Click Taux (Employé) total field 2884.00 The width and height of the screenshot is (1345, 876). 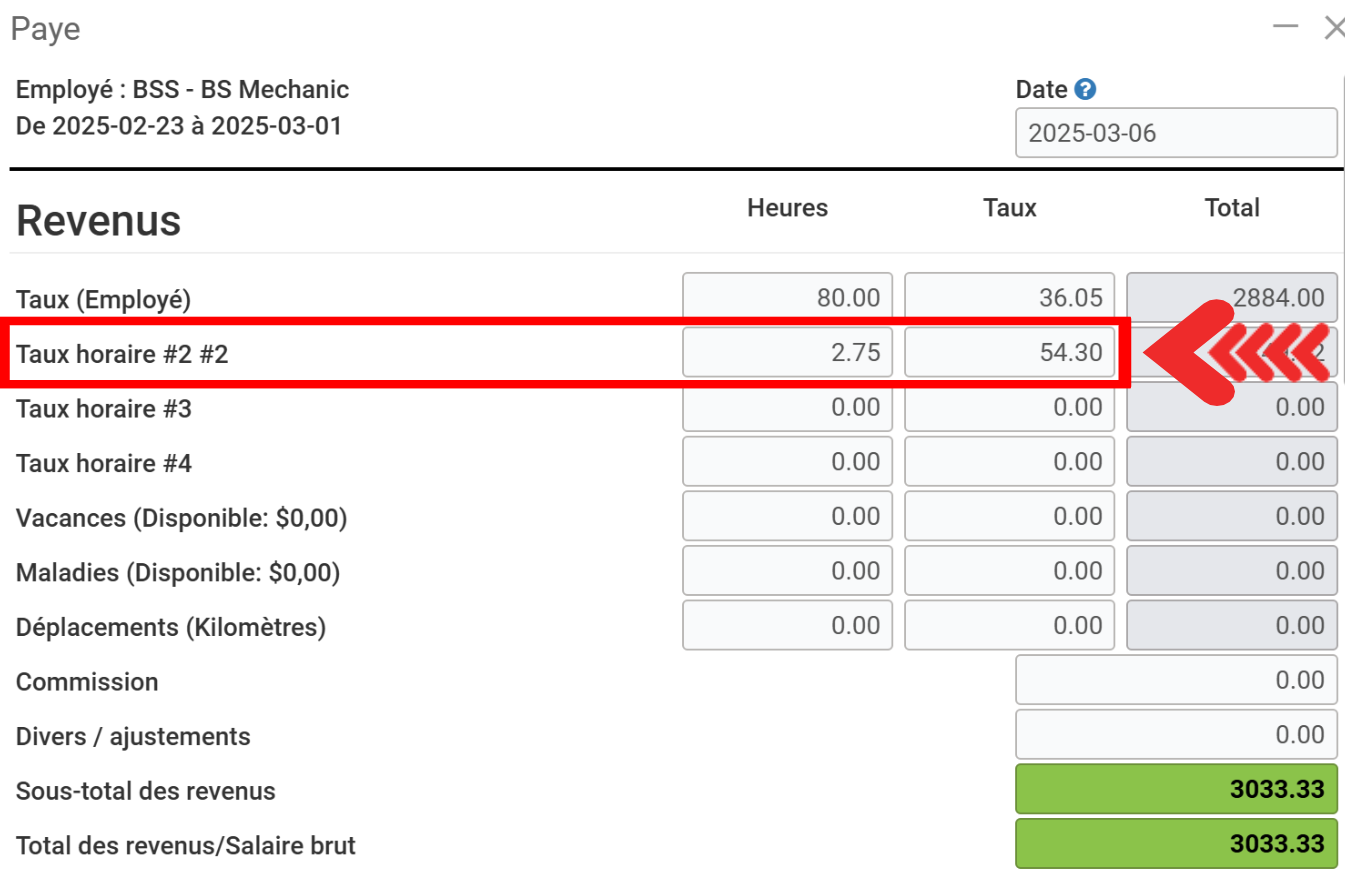(x=1231, y=298)
